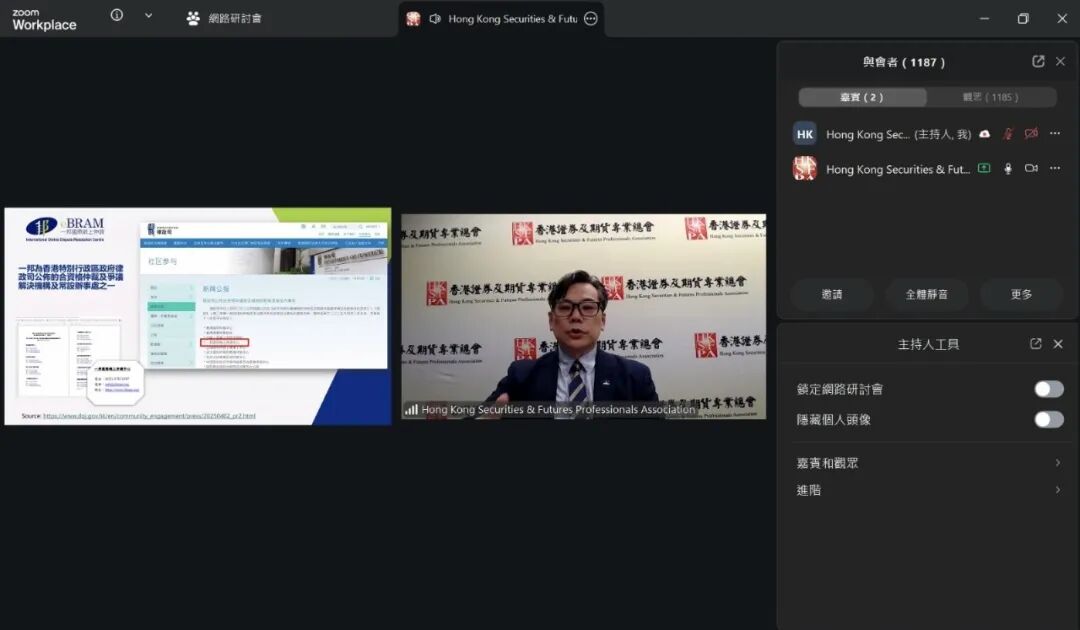Image resolution: width=1080 pixels, height=630 pixels.
Task: Click the signal strength icon on speaker video
Action: coord(411,409)
